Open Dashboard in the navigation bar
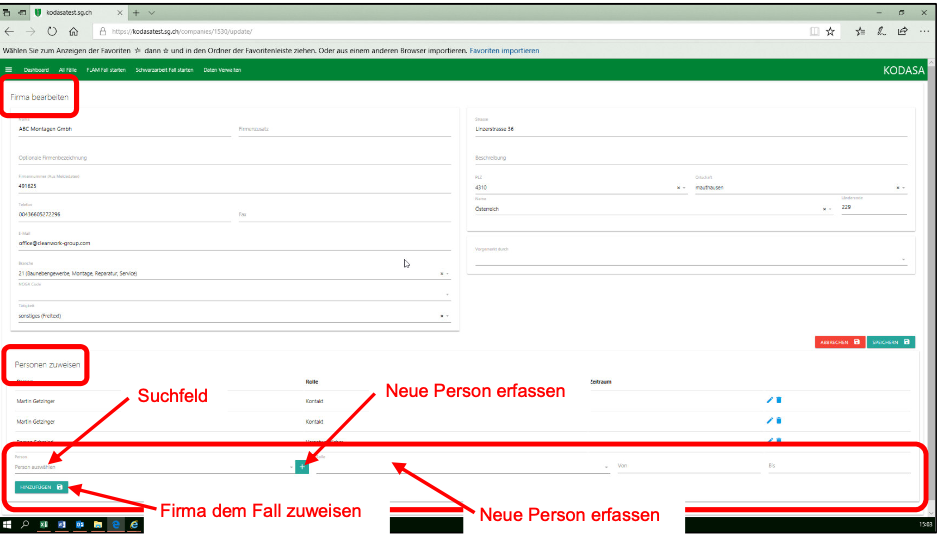 click(x=36, y=70)
